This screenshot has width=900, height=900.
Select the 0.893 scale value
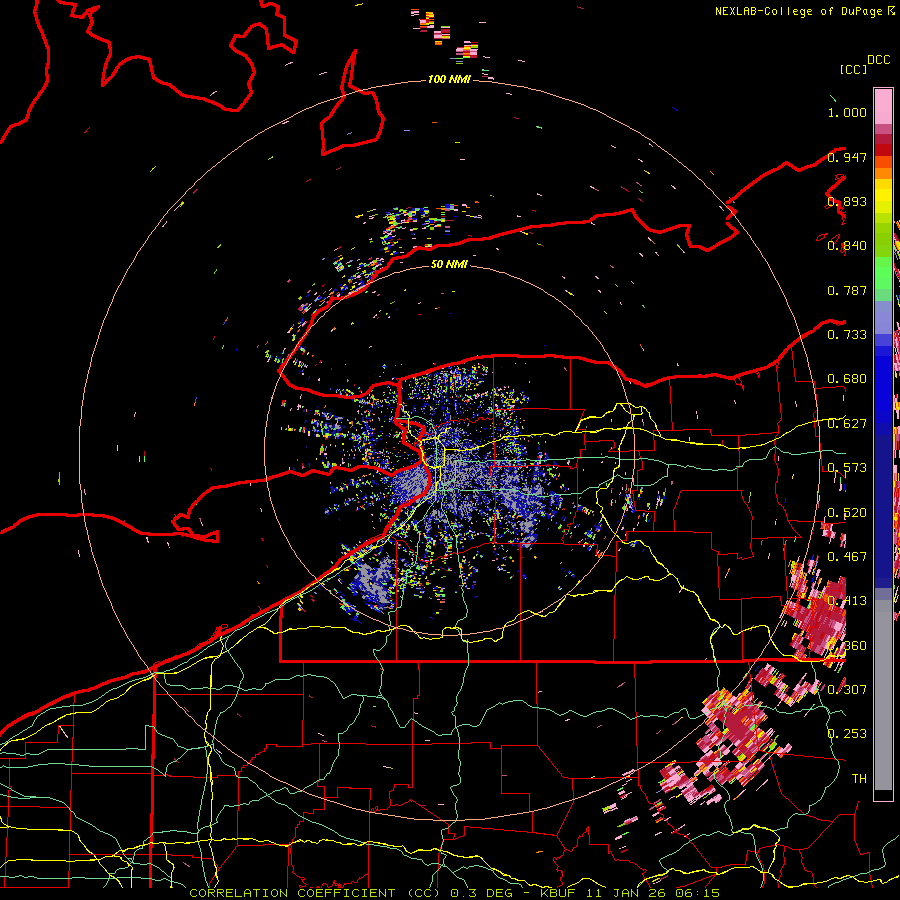point(847,201)
